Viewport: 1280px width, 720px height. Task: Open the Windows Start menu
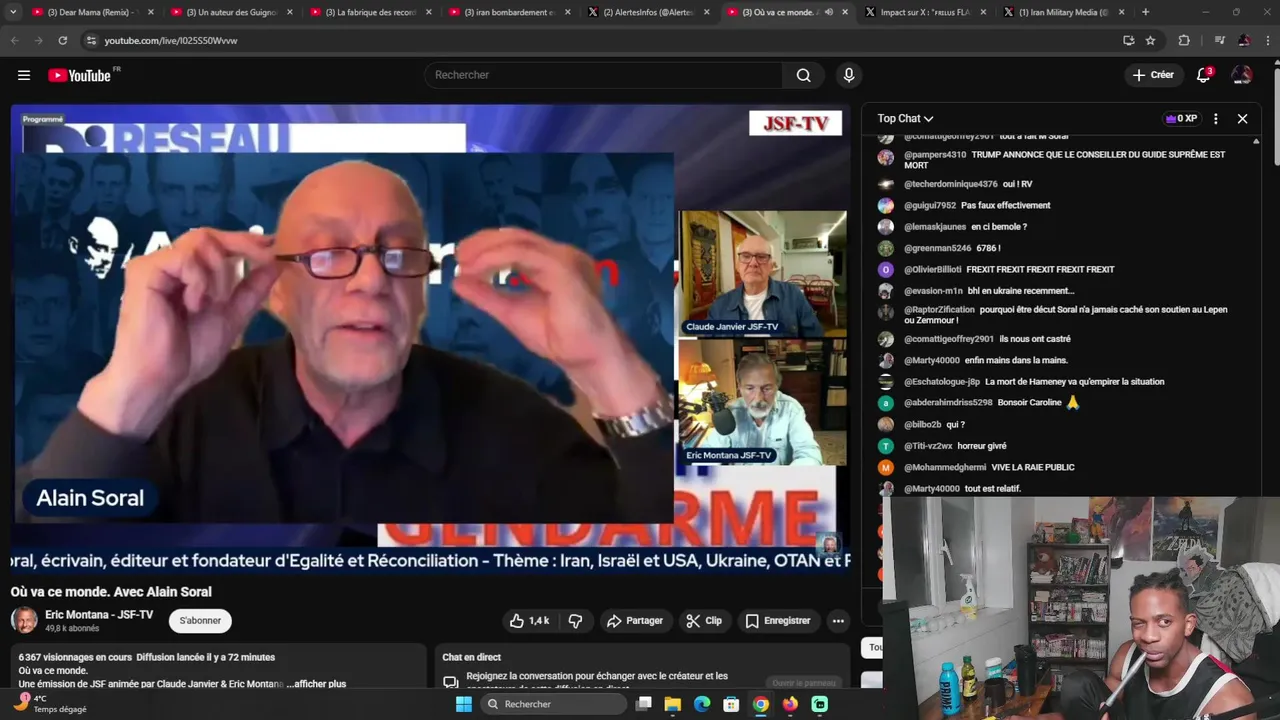coord(463,704)
